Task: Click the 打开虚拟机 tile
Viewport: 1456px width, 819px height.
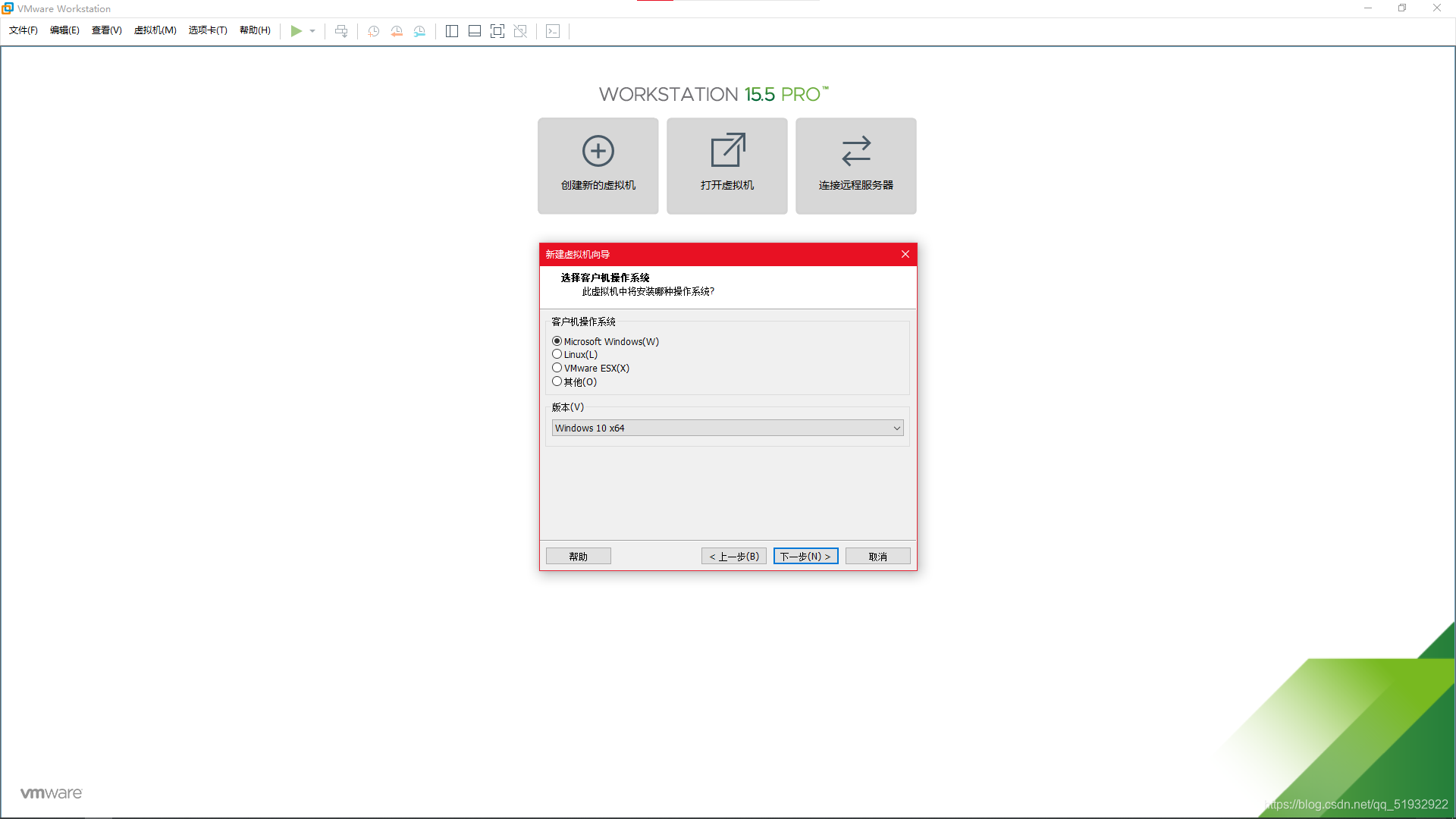Action: [x=726, y=165]
